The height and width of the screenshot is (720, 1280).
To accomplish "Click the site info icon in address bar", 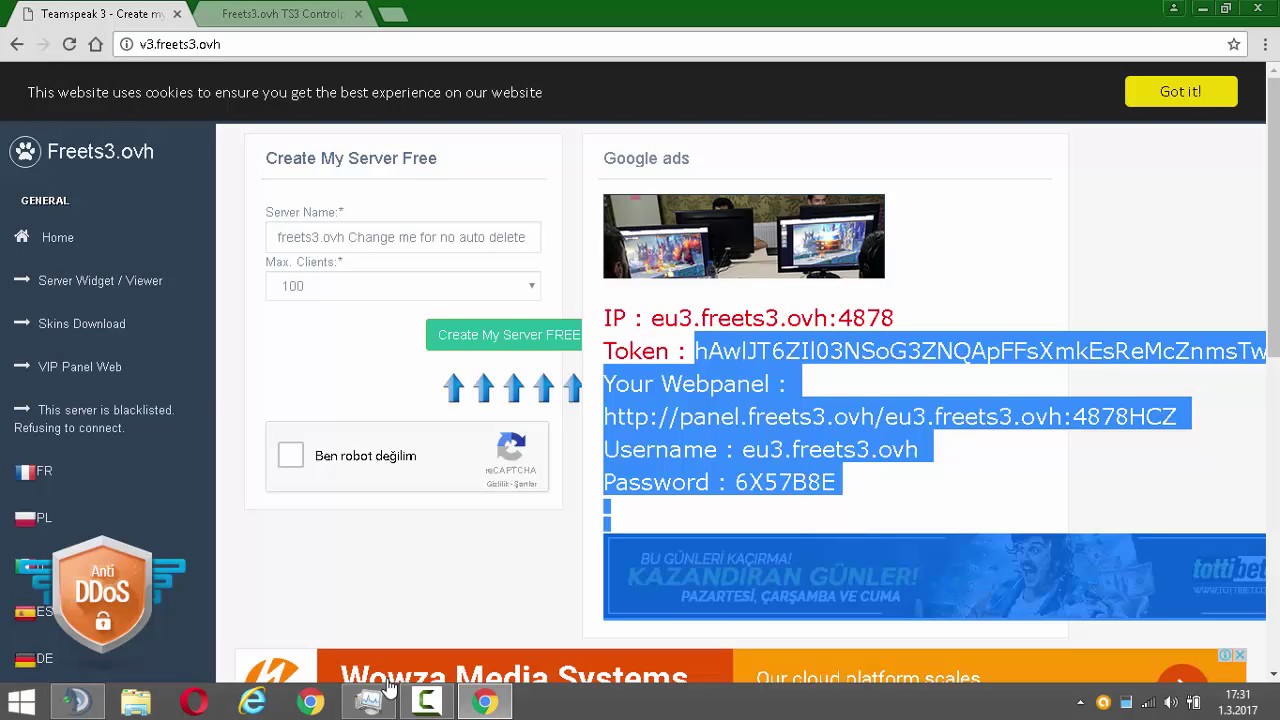I will pyautogui.click(x=126, y=44).
